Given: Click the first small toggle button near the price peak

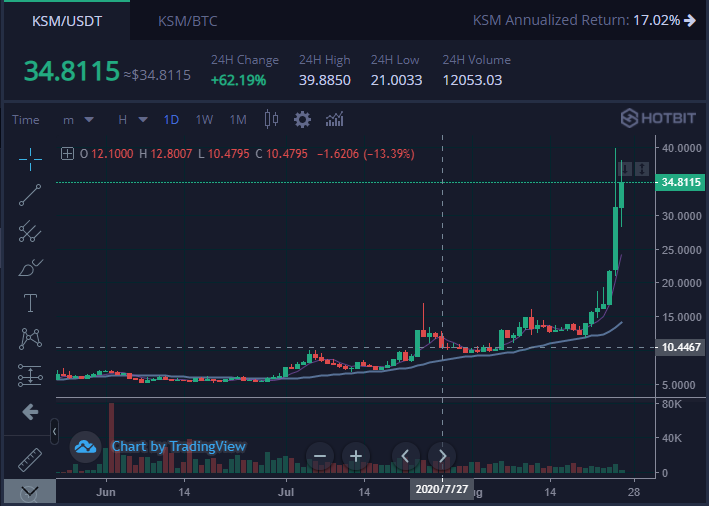Looking at the screenshot, I should [624, 169].
